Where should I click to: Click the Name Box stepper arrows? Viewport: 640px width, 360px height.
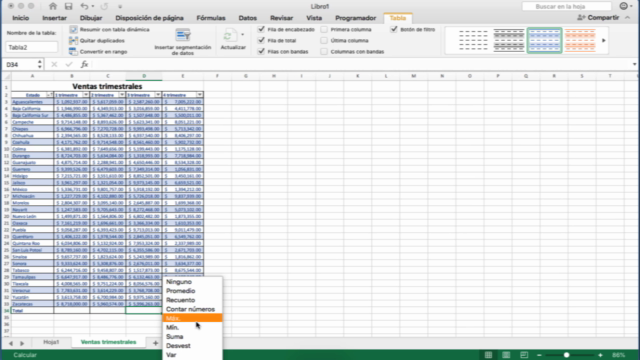pos(40,64)
